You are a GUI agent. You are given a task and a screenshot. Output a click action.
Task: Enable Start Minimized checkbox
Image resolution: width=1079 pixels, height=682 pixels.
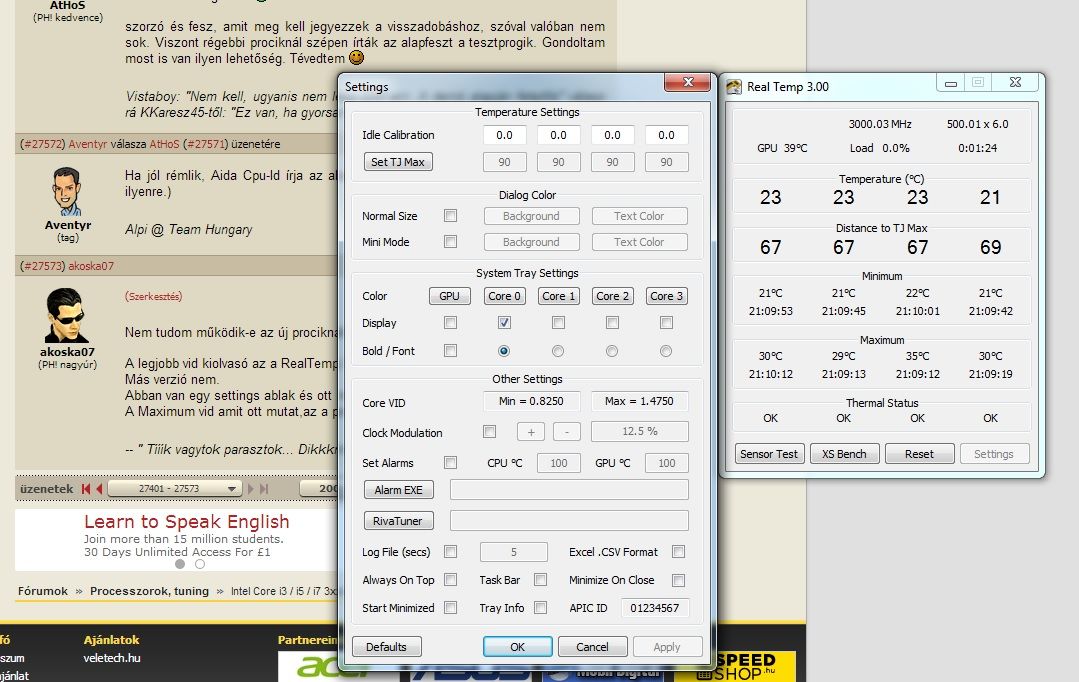pyautogui.click(x=450, y=608)
